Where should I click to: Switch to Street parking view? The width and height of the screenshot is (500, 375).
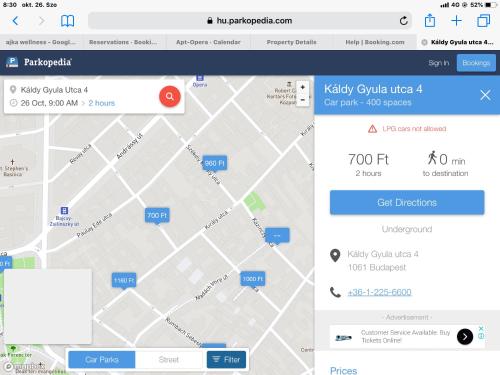[169, 360]
